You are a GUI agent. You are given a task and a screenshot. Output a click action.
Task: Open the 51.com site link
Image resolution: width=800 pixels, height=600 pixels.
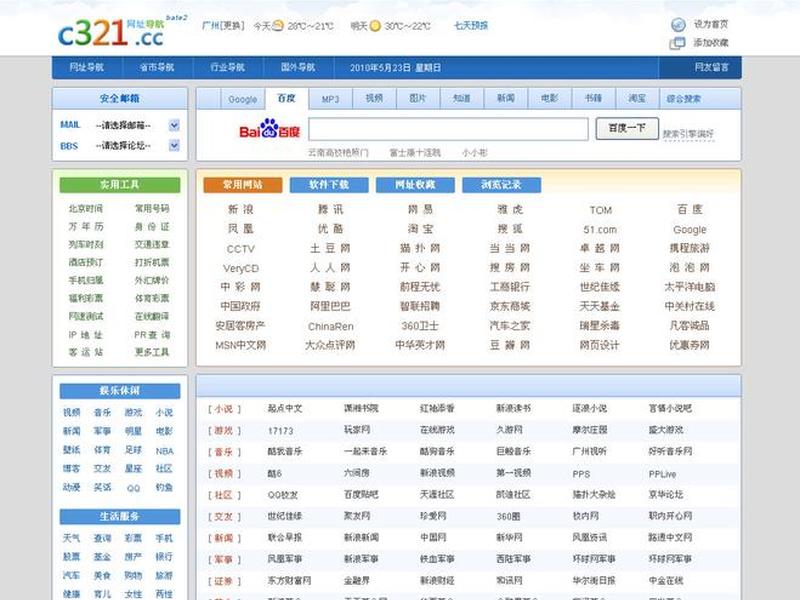click(600, 230)
